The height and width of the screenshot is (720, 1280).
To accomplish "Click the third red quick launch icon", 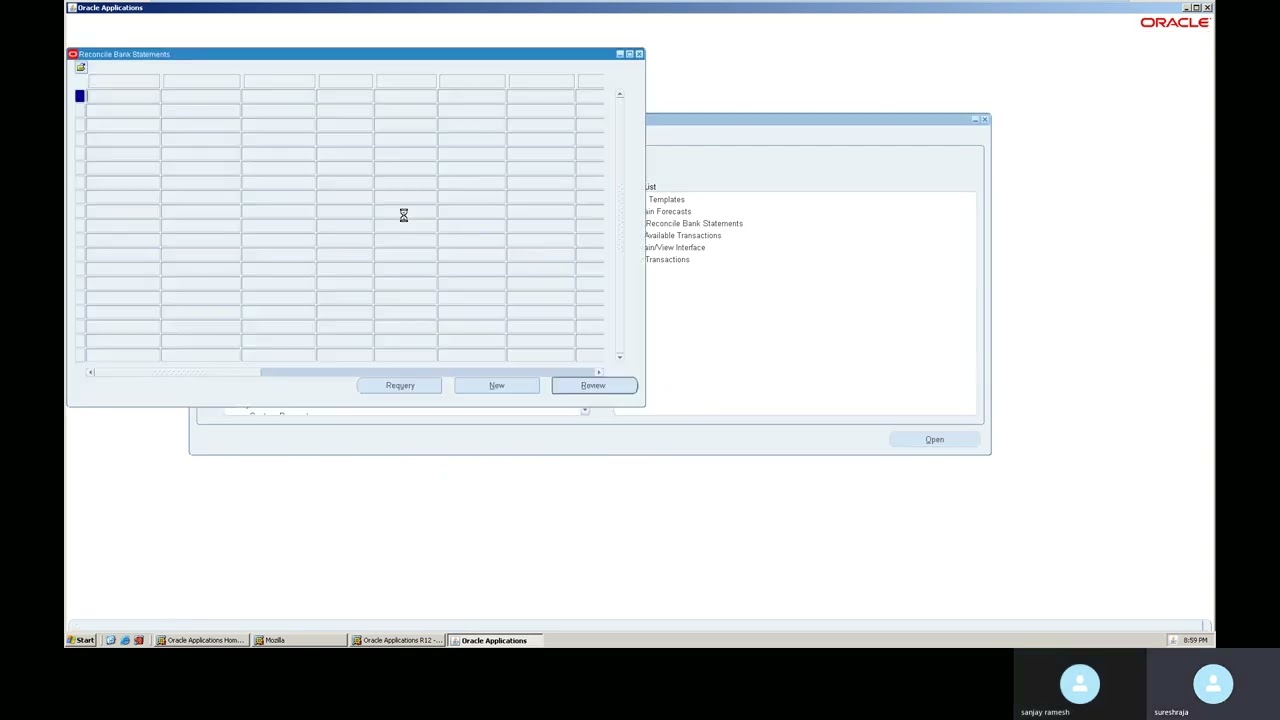I will pyautogui.click(x=139, y=640).
